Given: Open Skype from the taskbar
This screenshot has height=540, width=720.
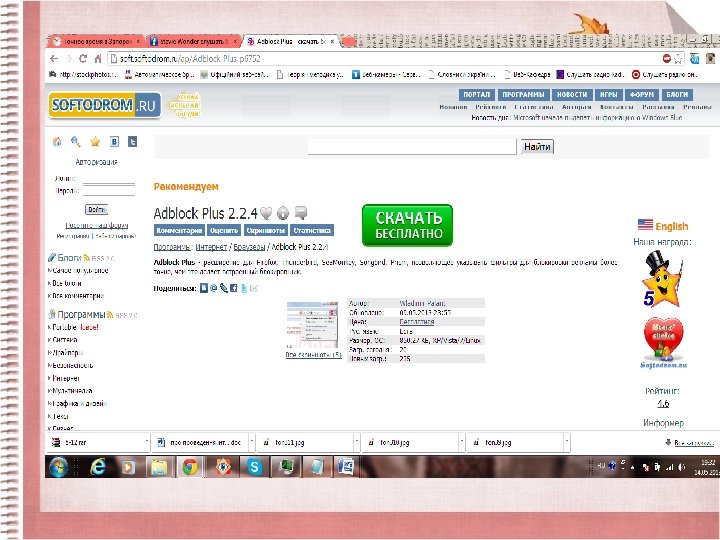Looking at the screenshot, I should 254,467.
